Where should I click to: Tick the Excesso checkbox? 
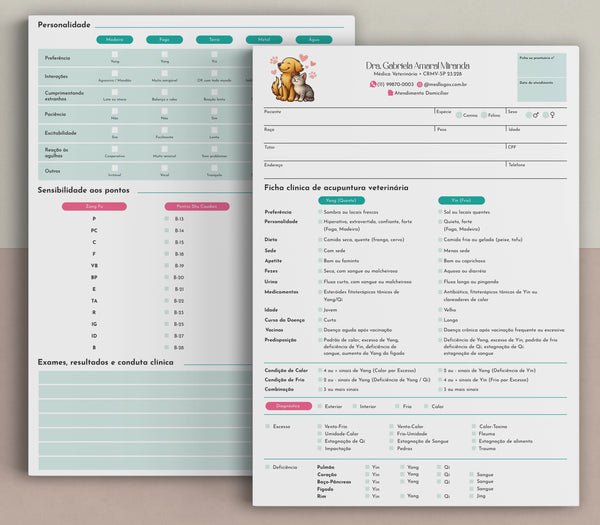[x=267, y=426]
